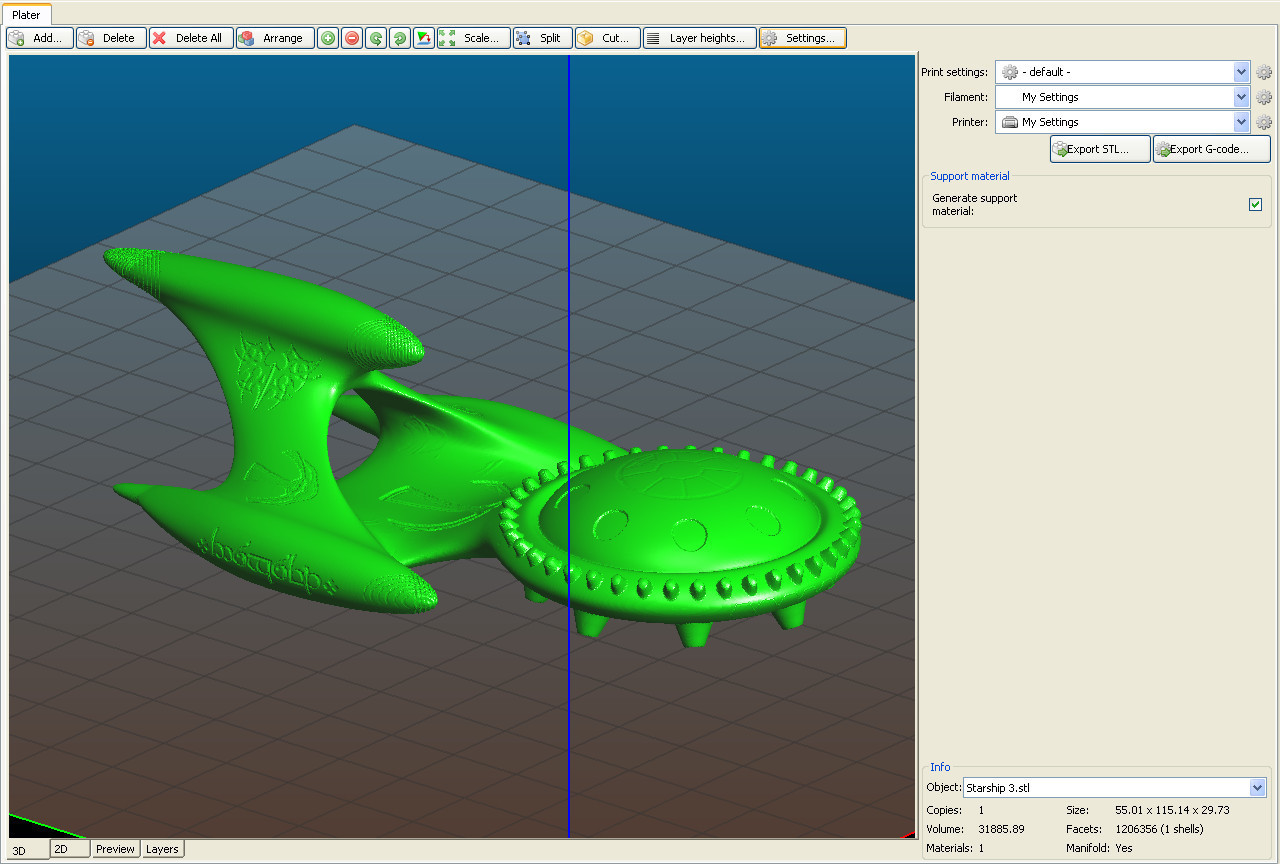The image size is (1280, 864).
Task: Open the Printer settings dropdown
Action: [x=1240, y=121]
